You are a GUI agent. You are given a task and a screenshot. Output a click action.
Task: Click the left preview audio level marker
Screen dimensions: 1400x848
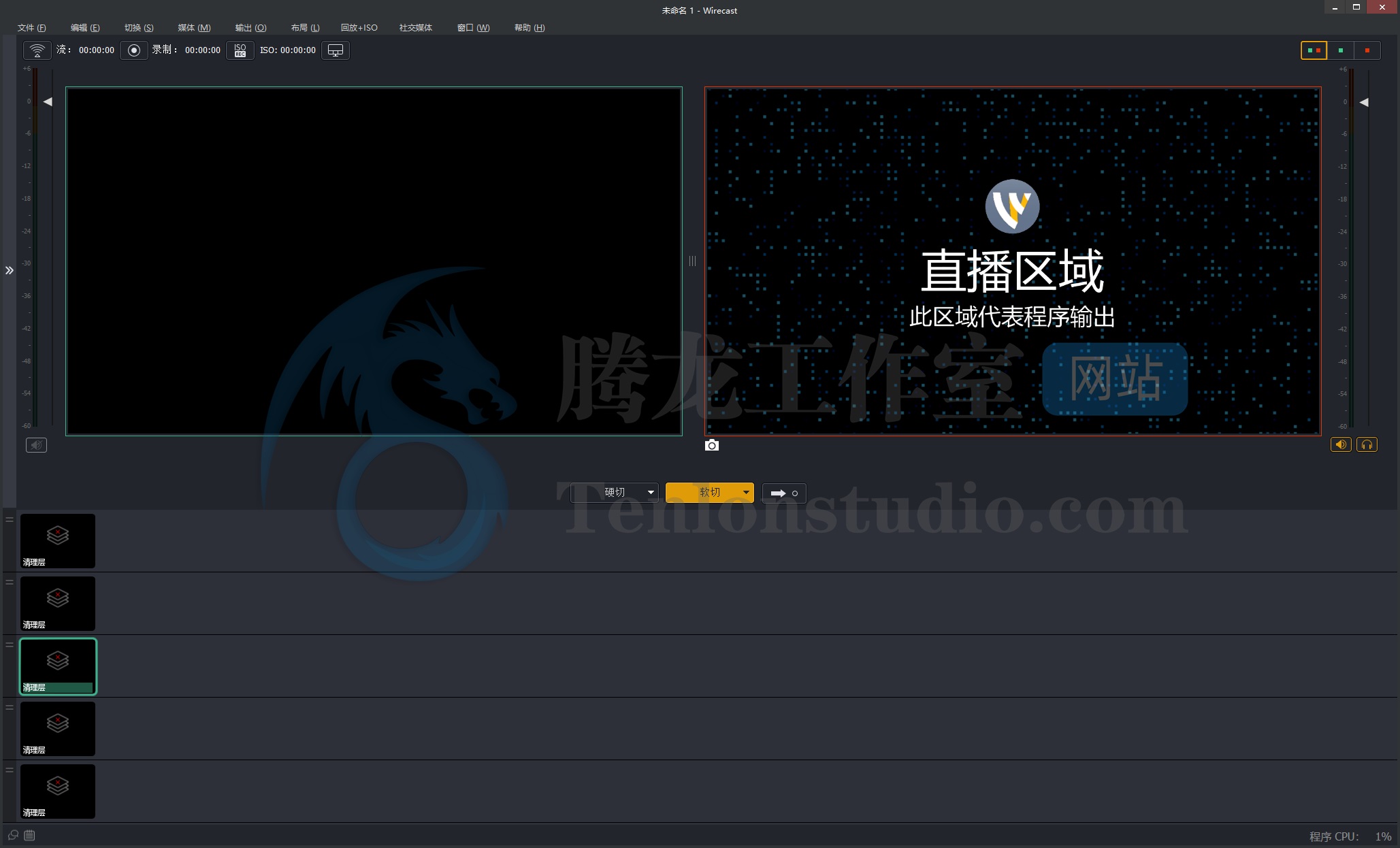(x=48, y=101)
